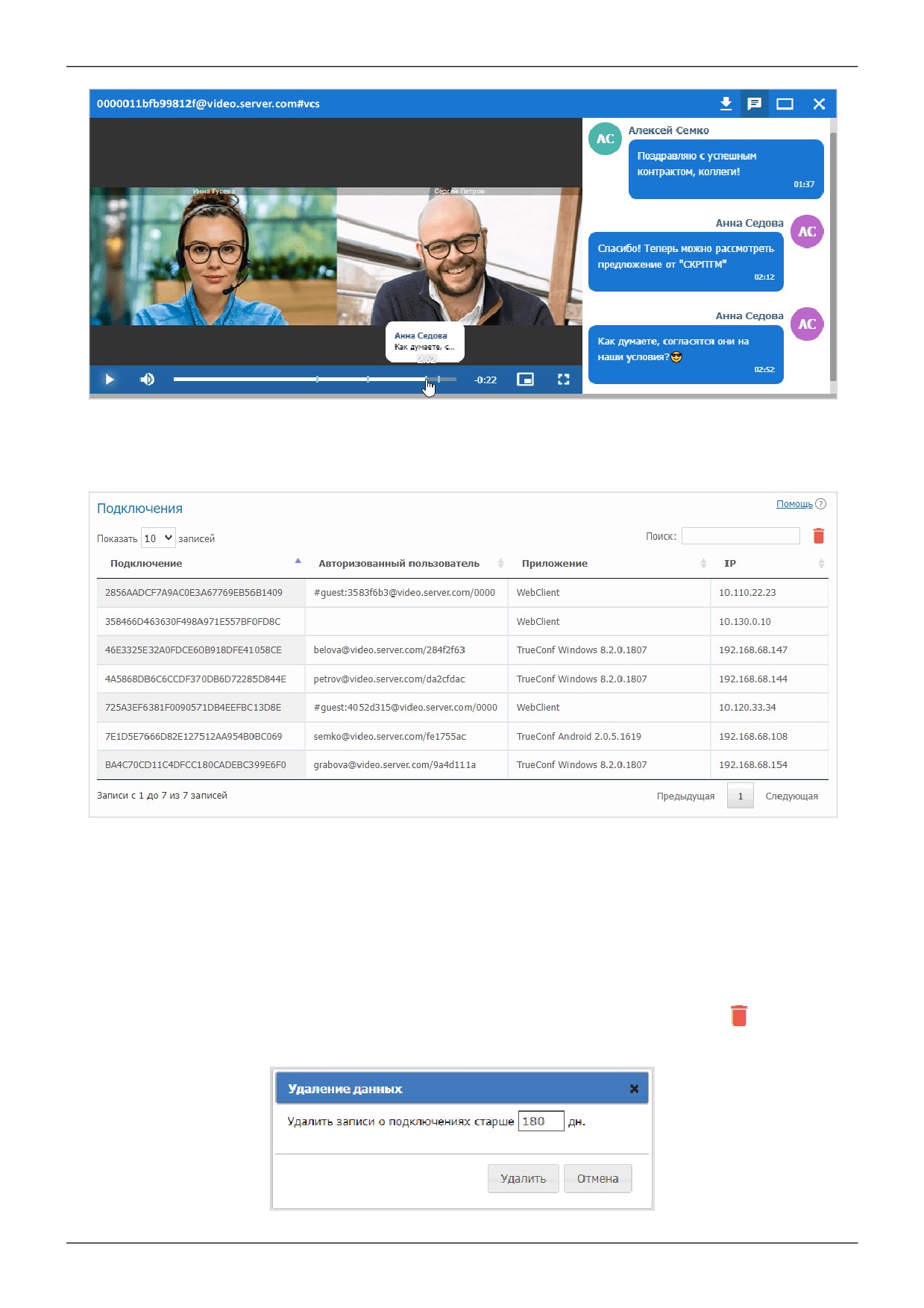Download the recording via download icon

click(x=726, y=104)
